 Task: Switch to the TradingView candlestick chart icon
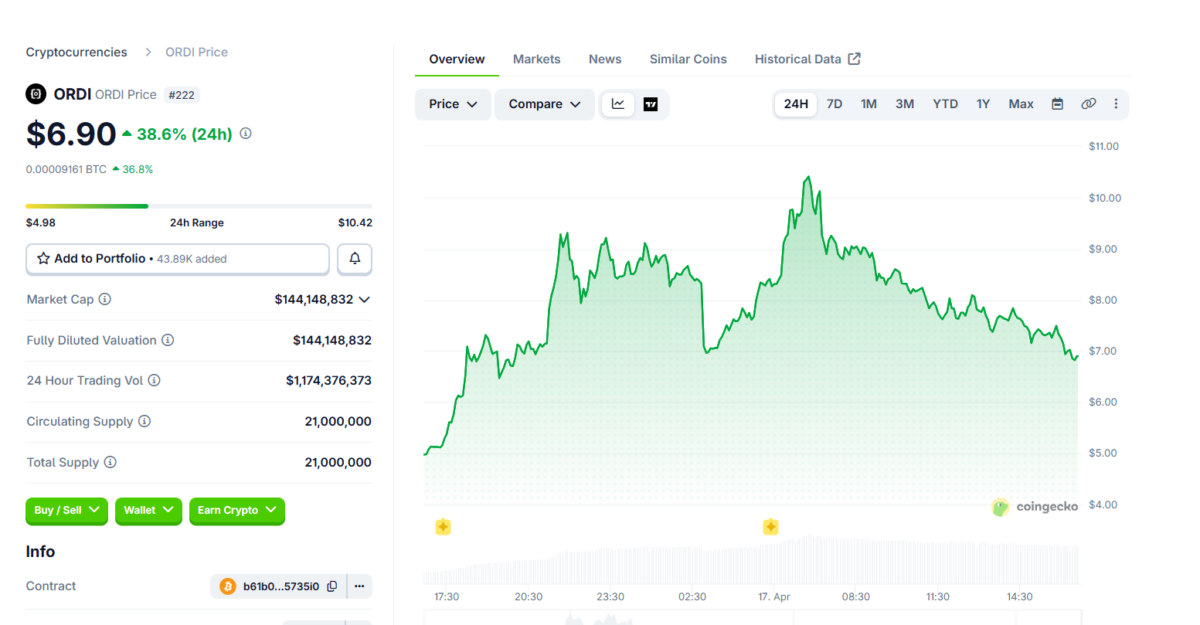651,104
